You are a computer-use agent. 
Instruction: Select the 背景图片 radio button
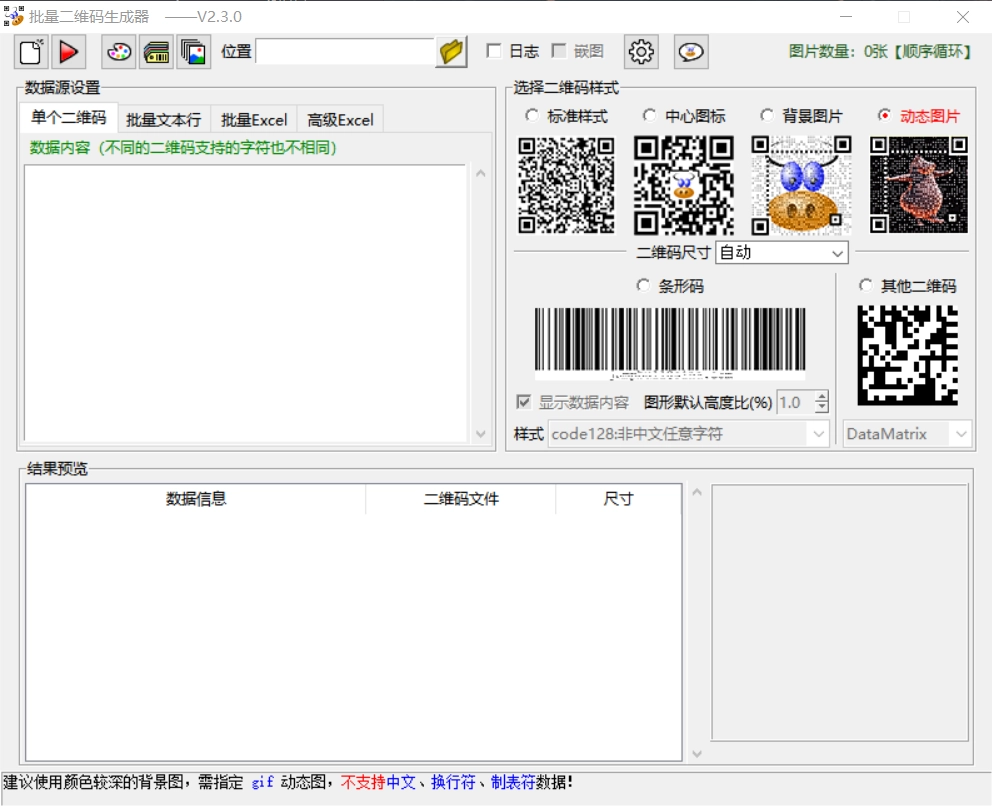(x=766, y=115)
